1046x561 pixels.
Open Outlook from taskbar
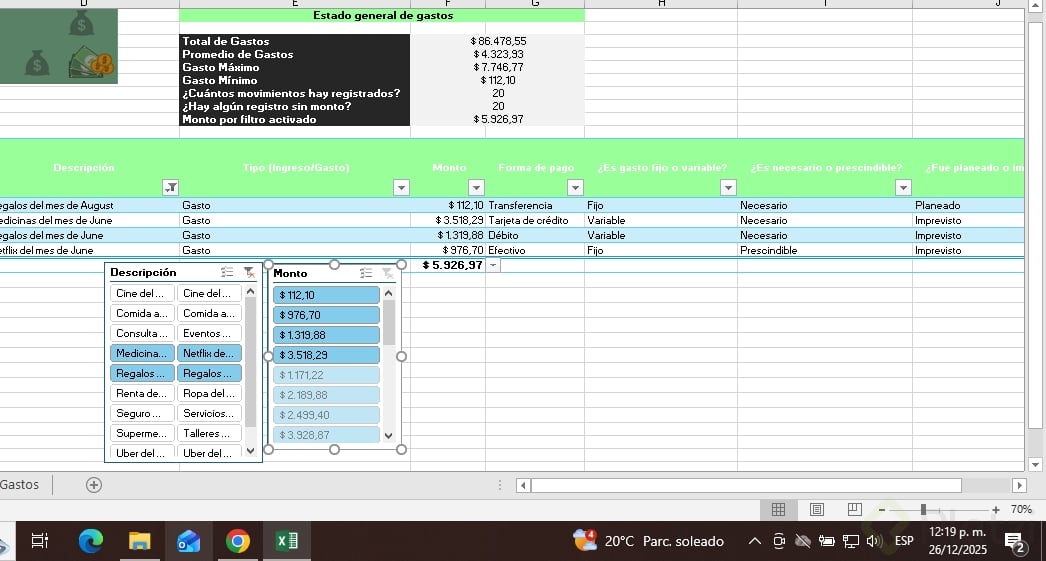pos(188,540)
